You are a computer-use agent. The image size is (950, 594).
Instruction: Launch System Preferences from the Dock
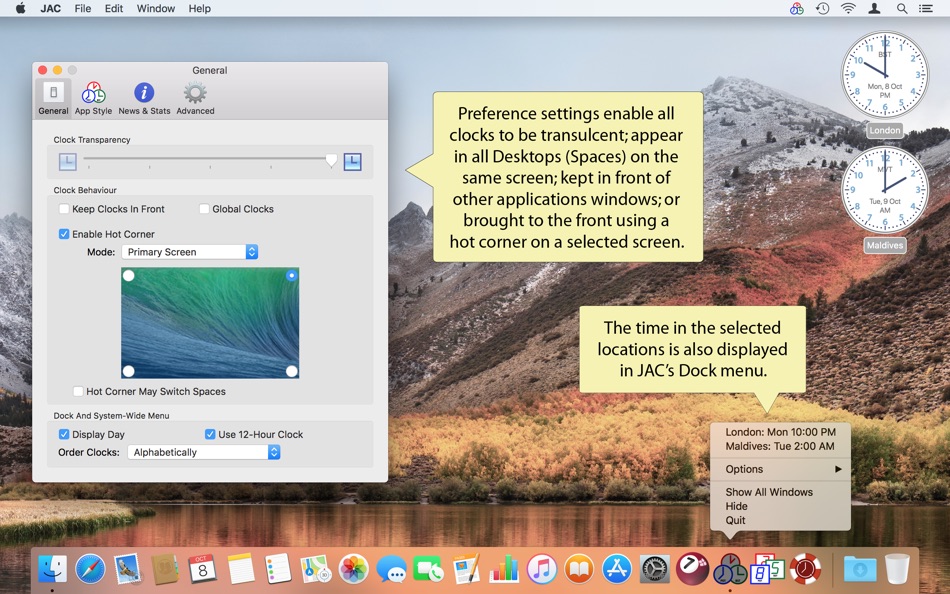pyautogui.click(x=654, y=570)
